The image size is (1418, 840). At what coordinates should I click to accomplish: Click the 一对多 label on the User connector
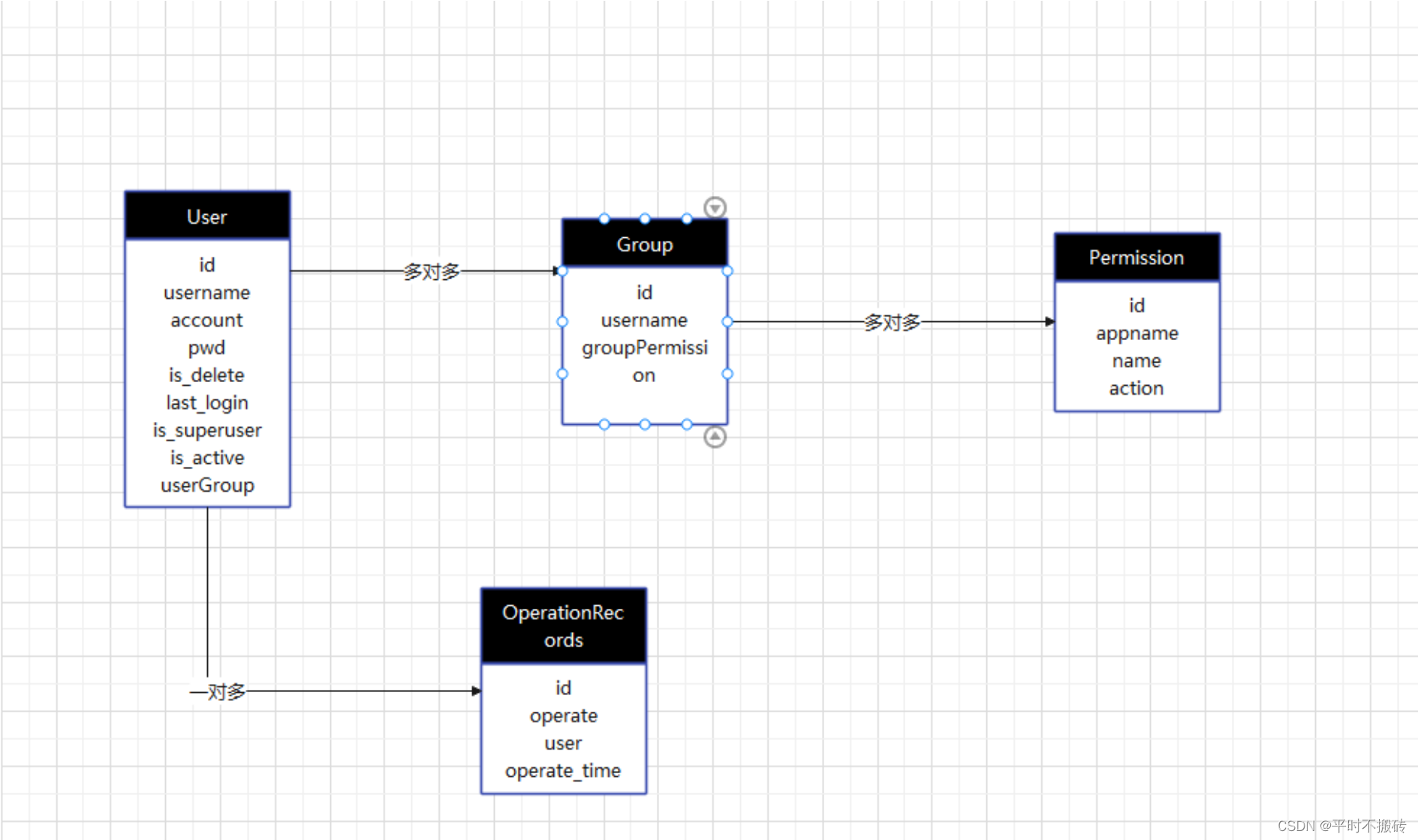218,690
